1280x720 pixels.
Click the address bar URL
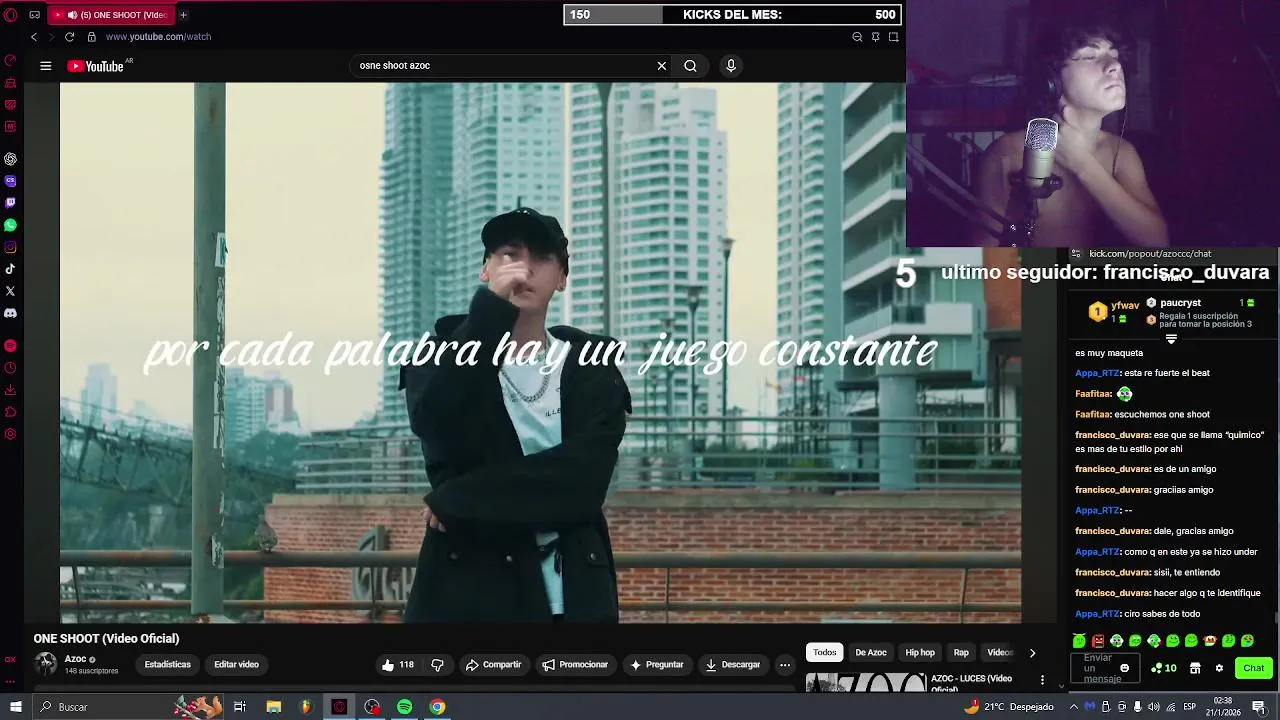click(158, 37)
